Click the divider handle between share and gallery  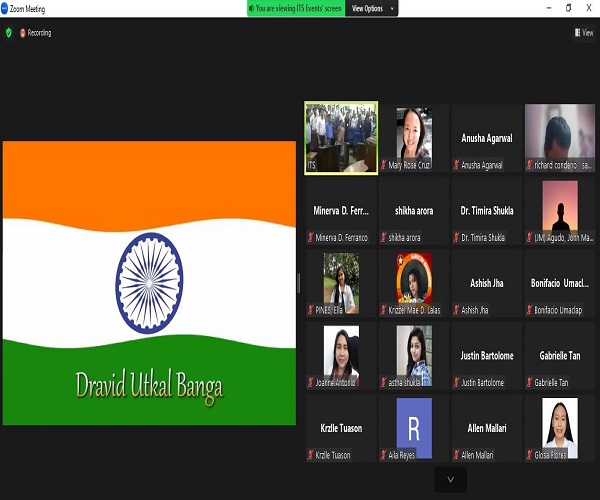[299, 283]
